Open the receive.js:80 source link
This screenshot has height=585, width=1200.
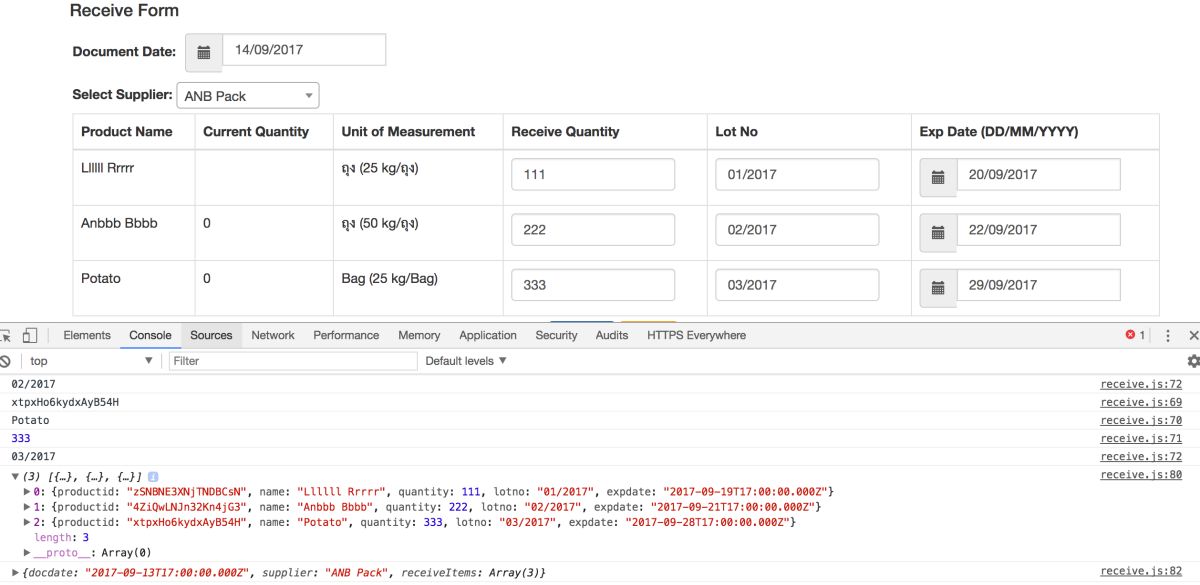pyautogui.click(x=1141, y=475)
